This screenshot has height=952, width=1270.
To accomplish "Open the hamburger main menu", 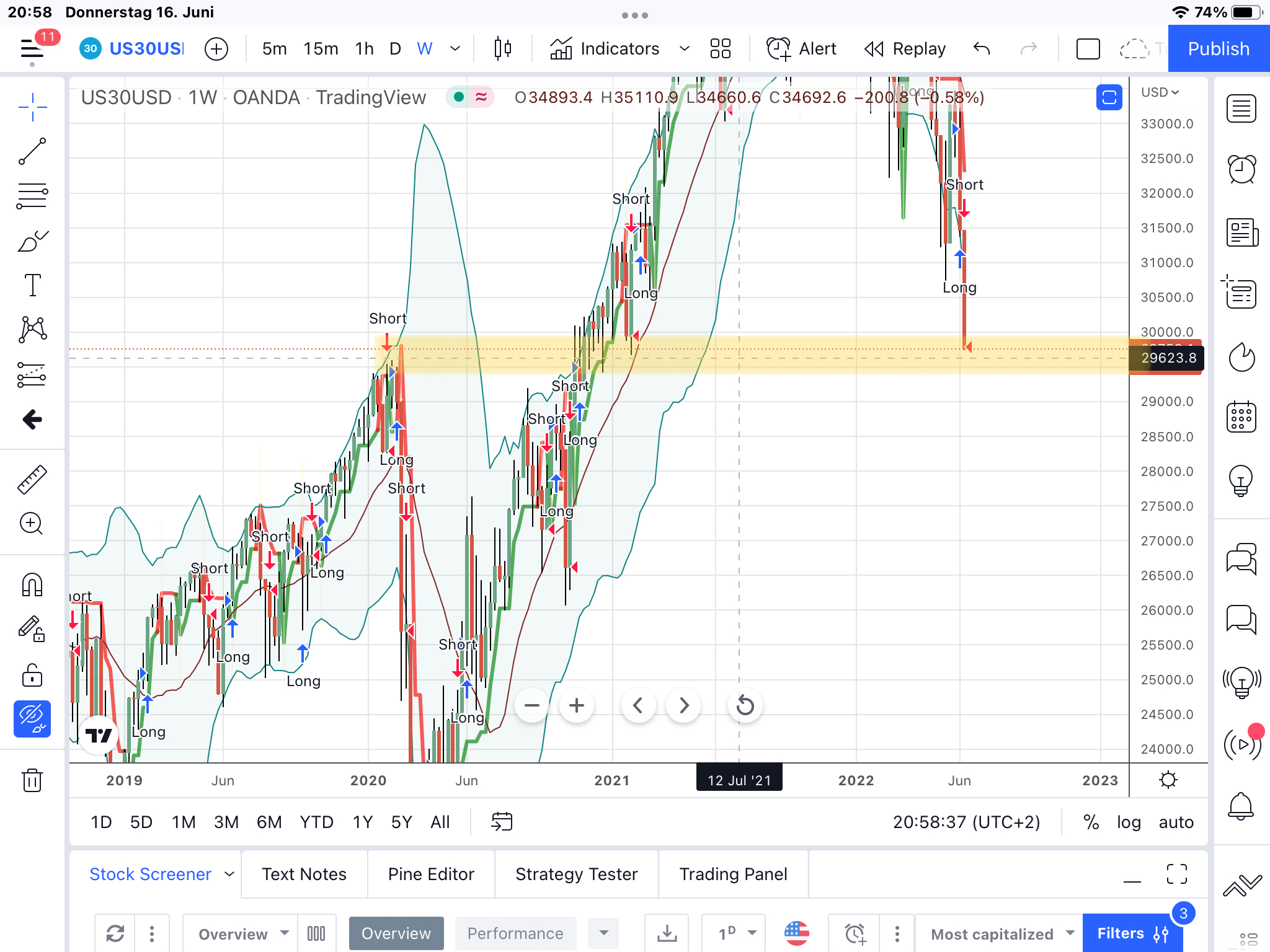I will pyautogui.click(x=32, y=48).
